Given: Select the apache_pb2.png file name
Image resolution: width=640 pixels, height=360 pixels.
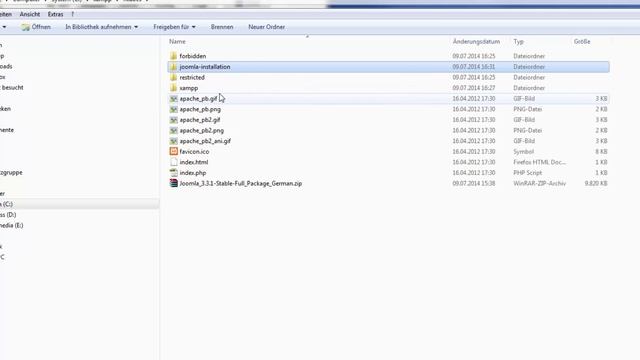Looking at the screenshot, I should click(x=202, y=130).
